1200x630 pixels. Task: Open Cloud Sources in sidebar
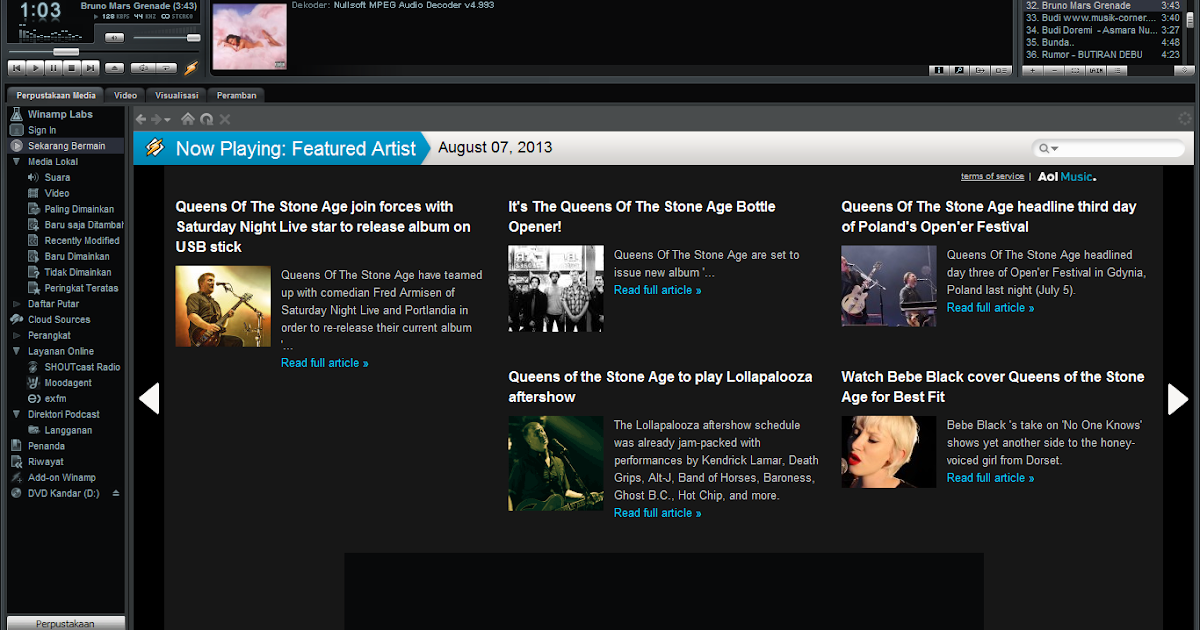click(59, 319)
